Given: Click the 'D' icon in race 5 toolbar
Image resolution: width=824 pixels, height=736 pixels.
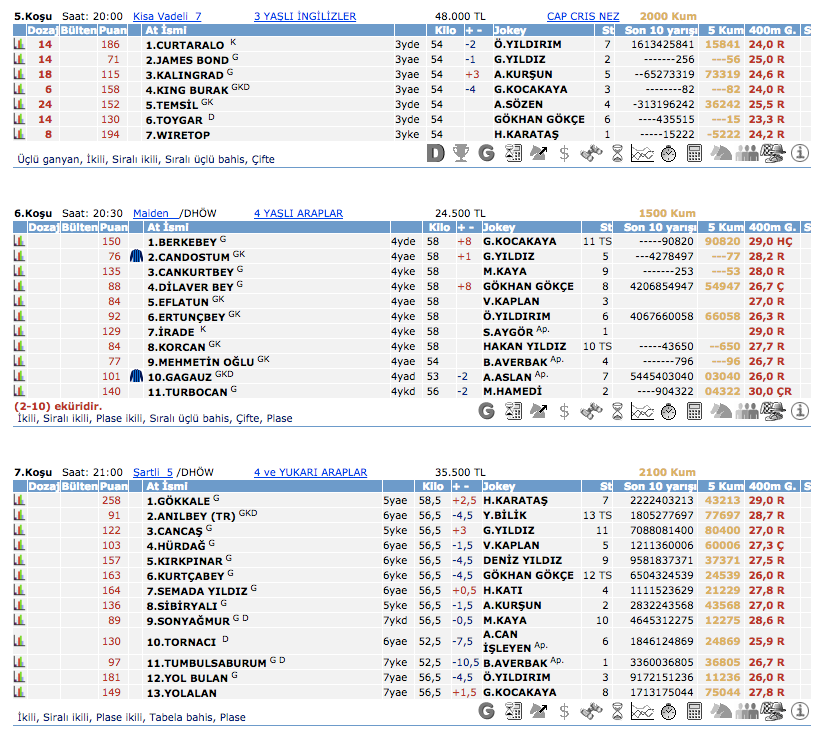Looking at the screenshot, I should pyautogui.click(x=435, y=153).
